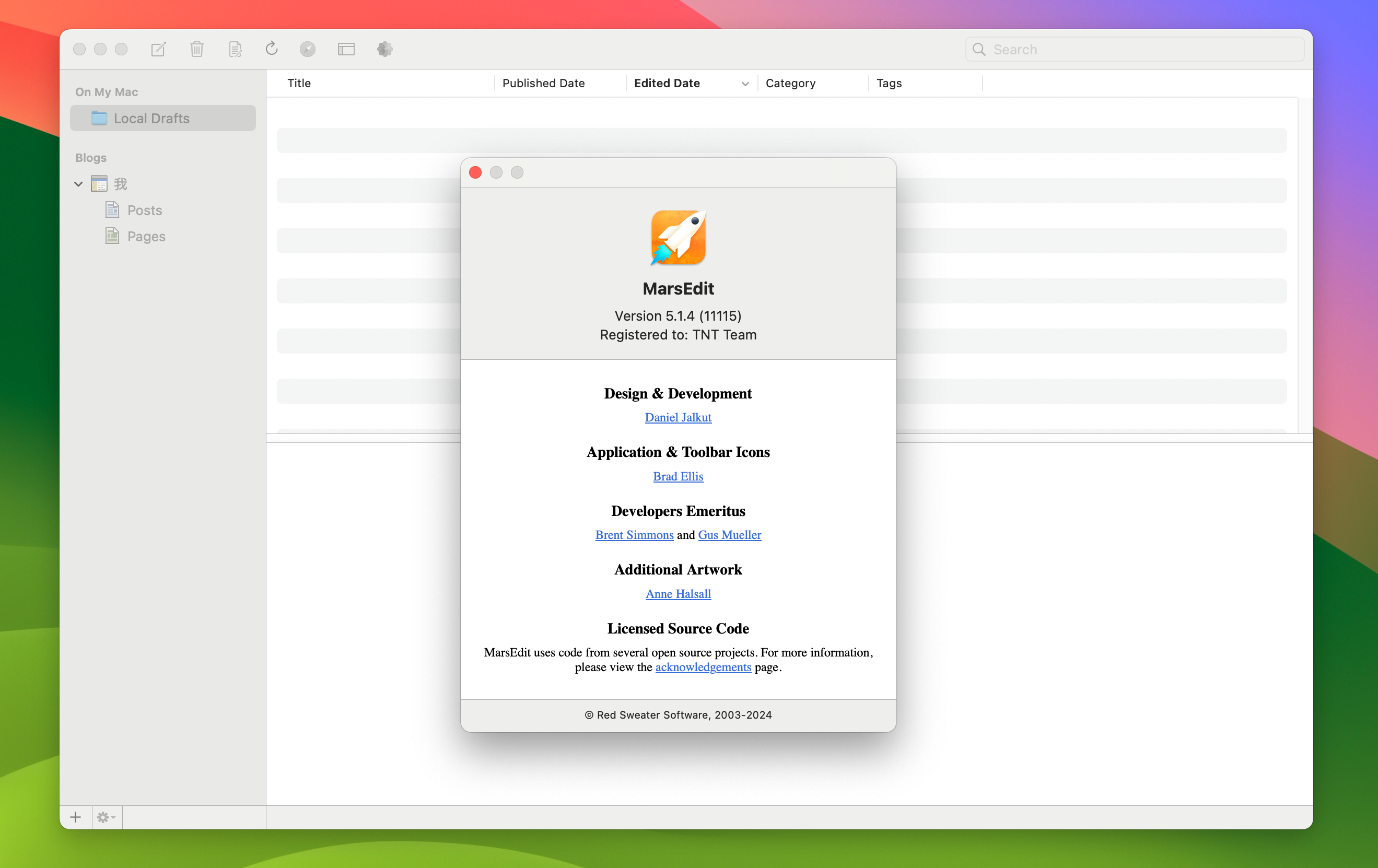Open the gear action menu at bottom
Image resolution: width=1378 pixels, height=868 pixels.
click(x=107, y=817)
